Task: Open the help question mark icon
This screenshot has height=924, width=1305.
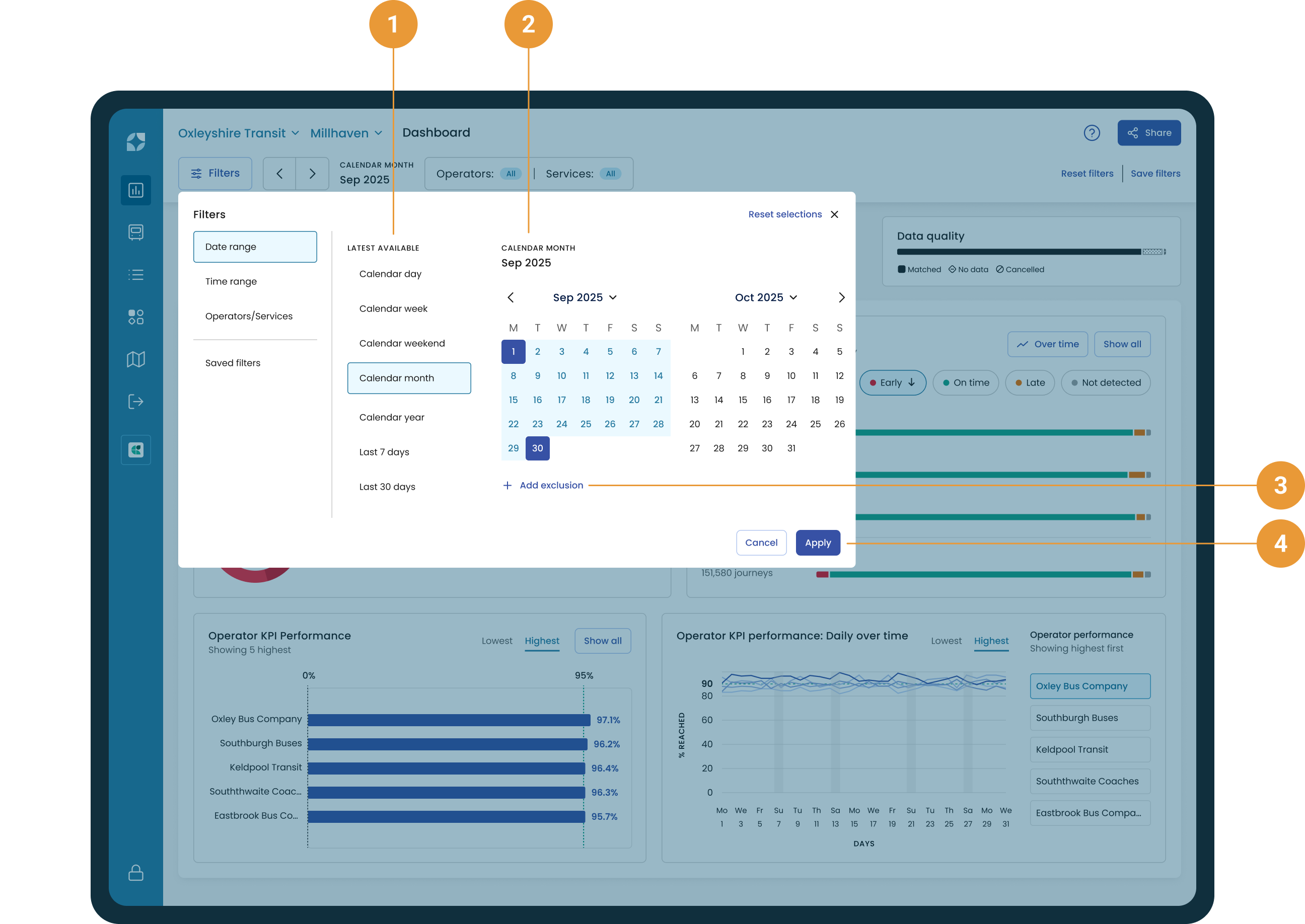Action: point(1091,133)
